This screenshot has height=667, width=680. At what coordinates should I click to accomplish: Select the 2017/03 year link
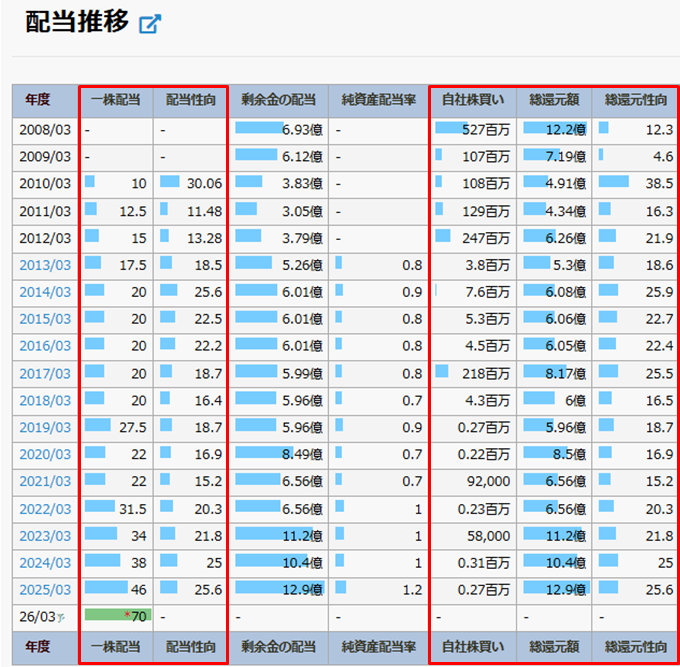click(47, 373)
